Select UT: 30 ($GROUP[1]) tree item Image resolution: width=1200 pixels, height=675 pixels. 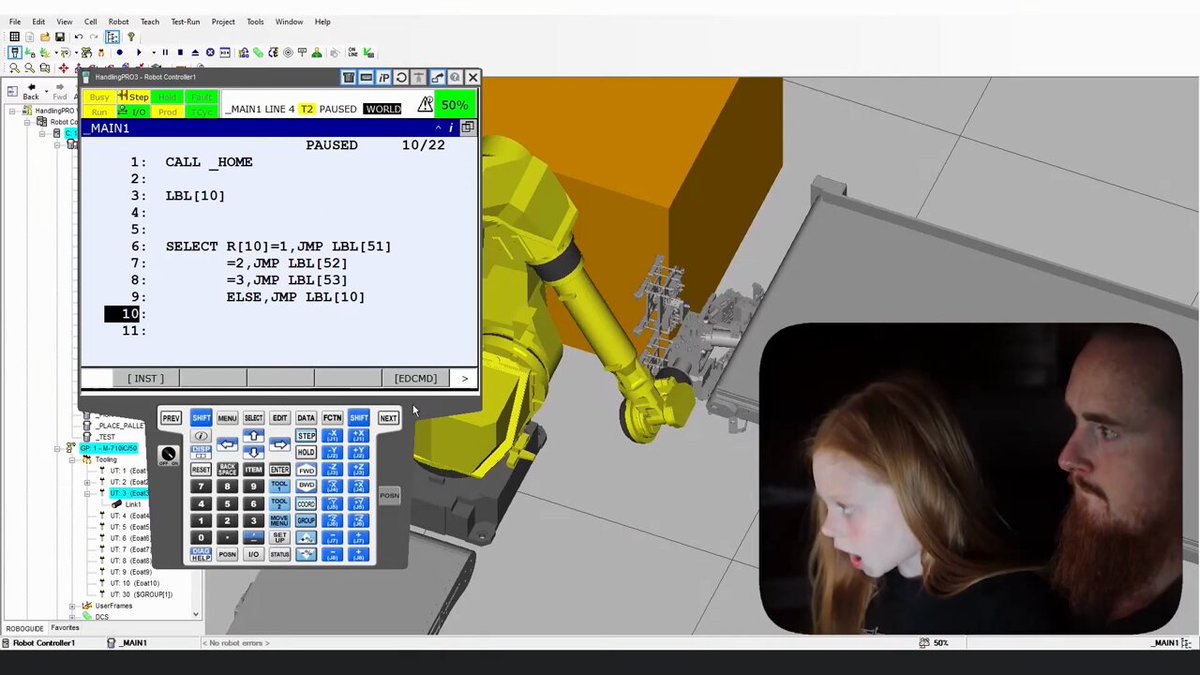click(x=141, y=595)
